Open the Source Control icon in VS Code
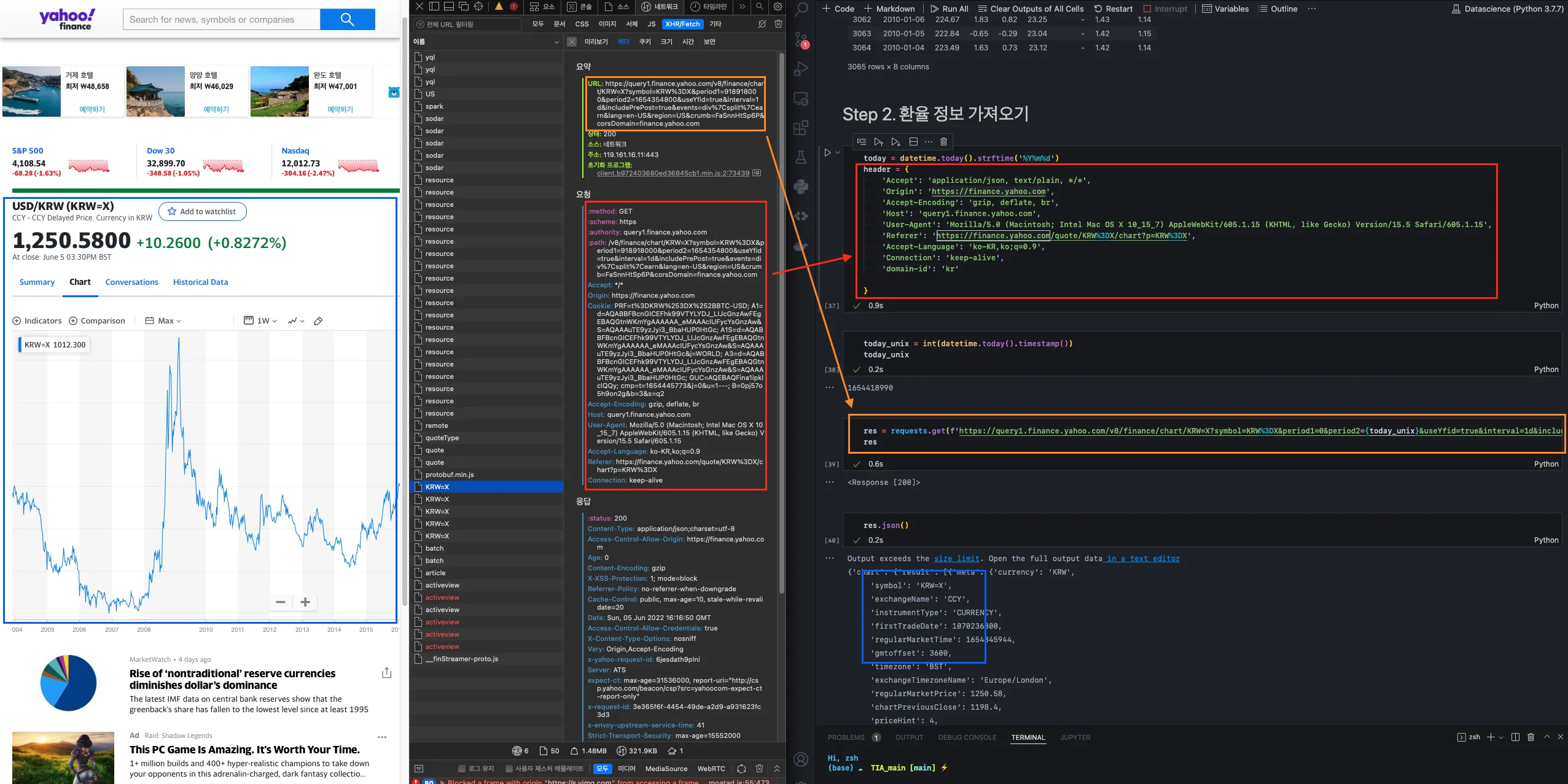Screen dimensions: 1568x784 [x=801, y=39]
